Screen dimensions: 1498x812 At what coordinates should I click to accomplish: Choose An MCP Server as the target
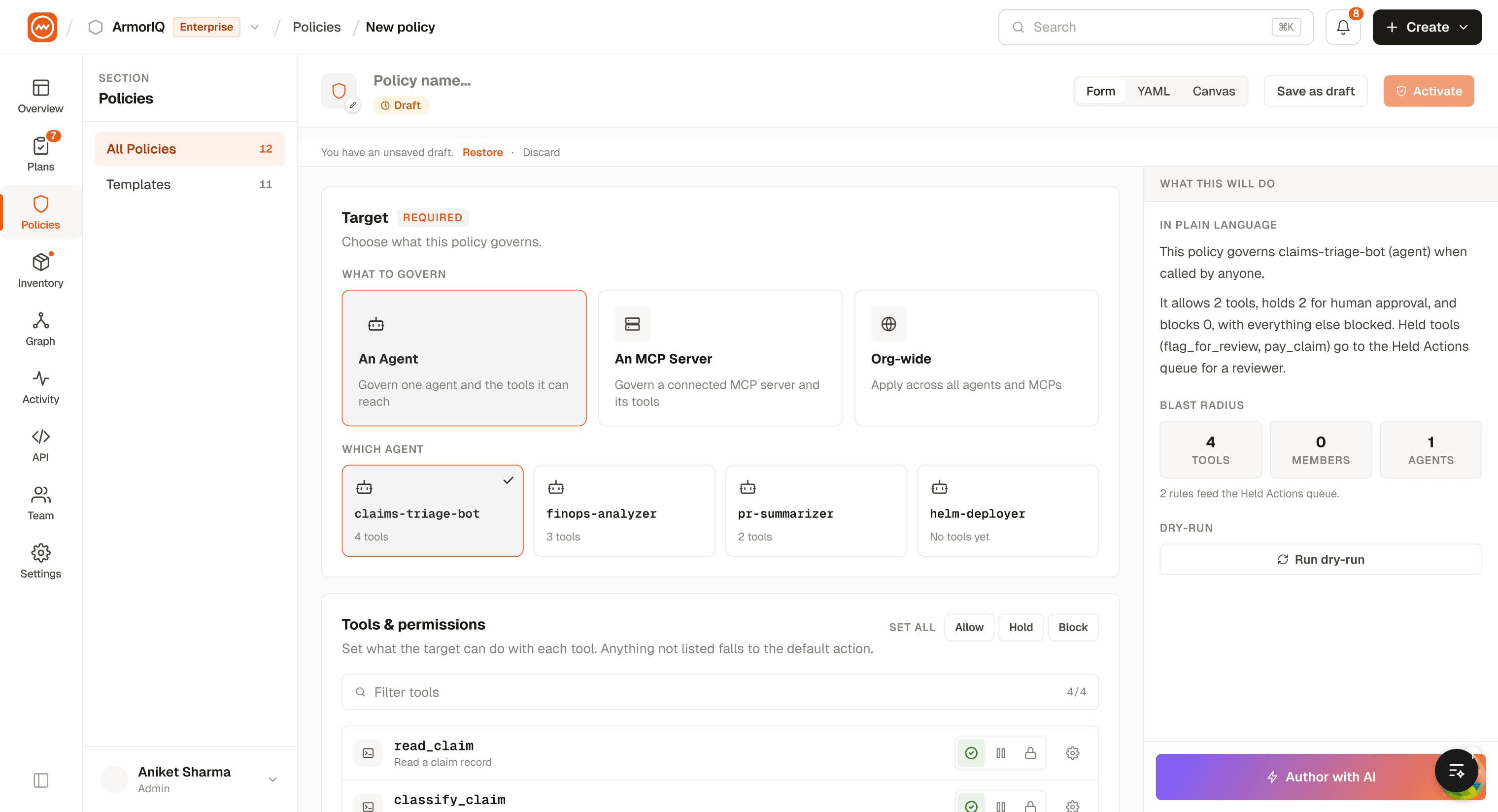(x=720, y=358)
